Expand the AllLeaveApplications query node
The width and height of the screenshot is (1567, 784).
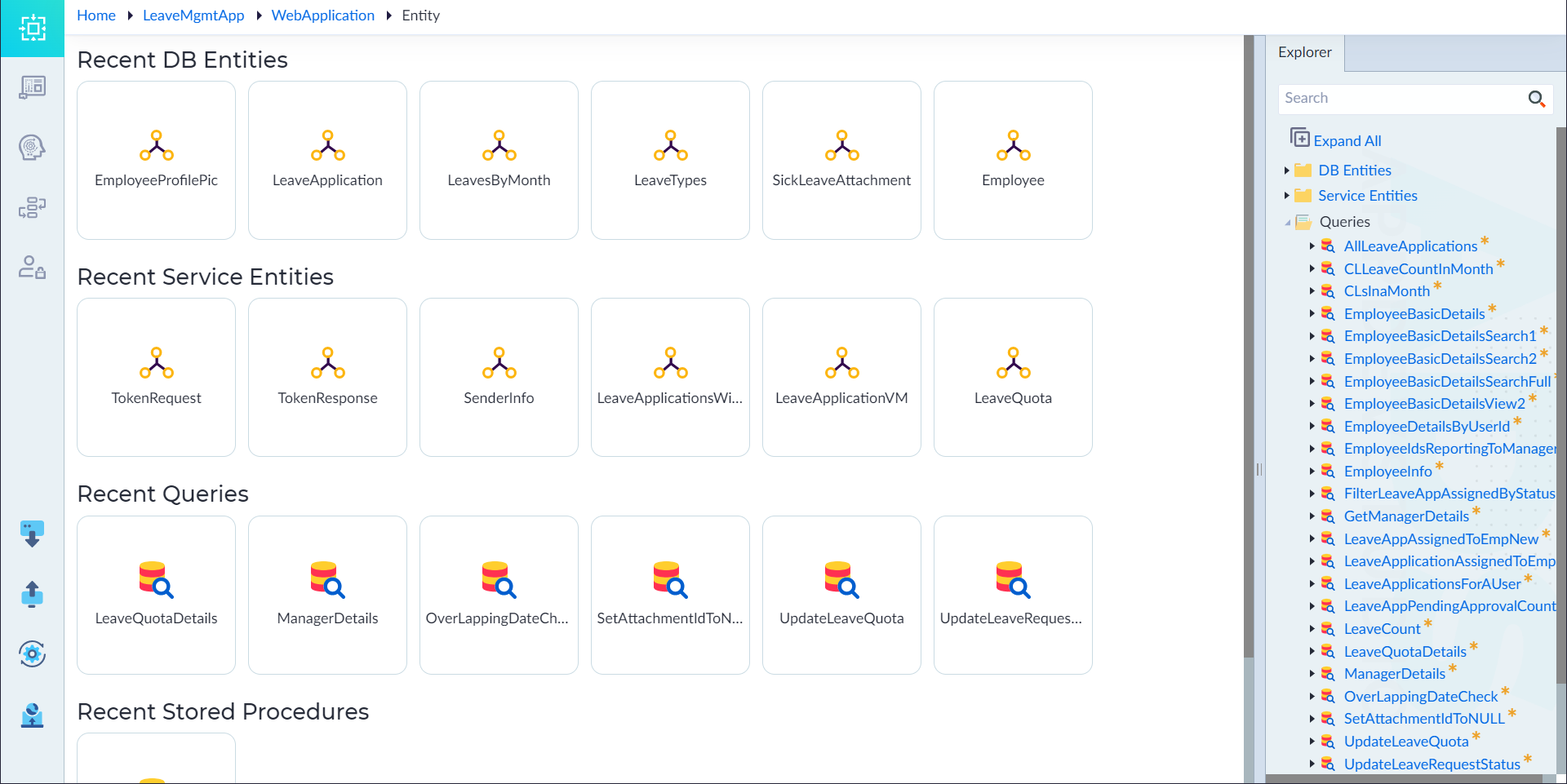tap(1312, 246)
